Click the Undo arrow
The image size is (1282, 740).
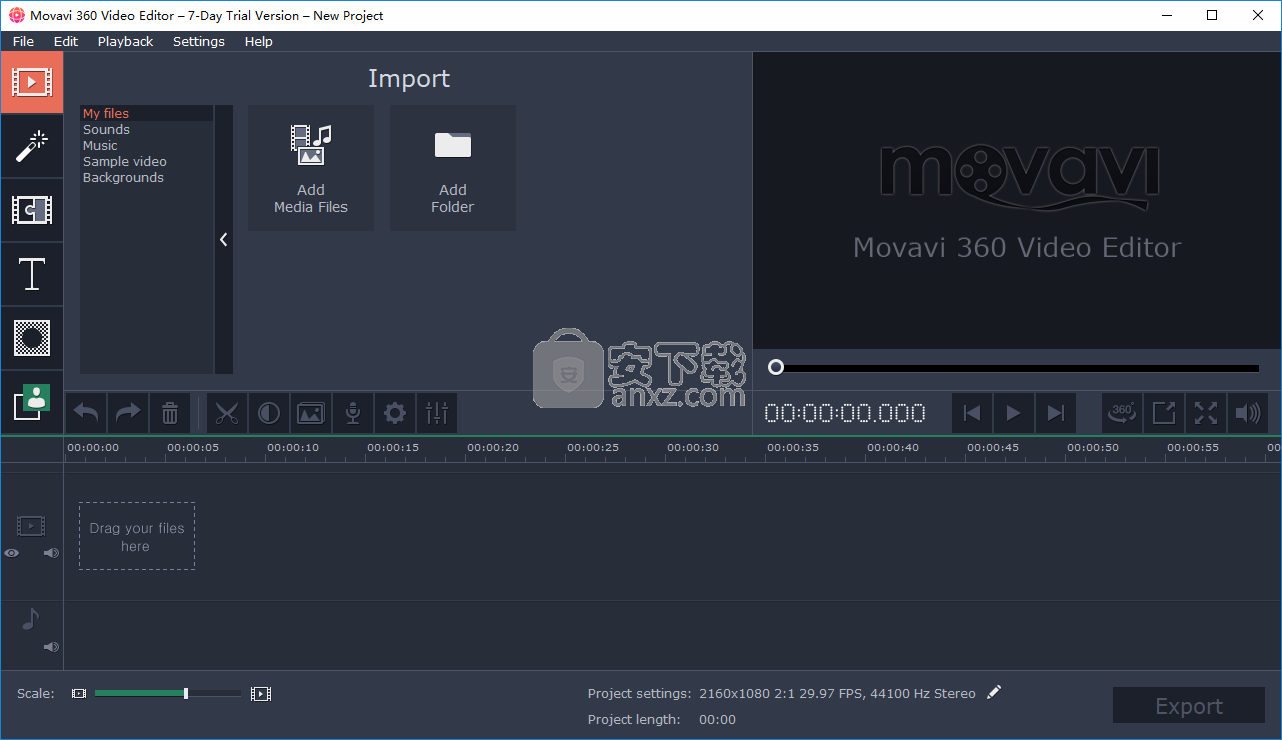tap(87, 413)
